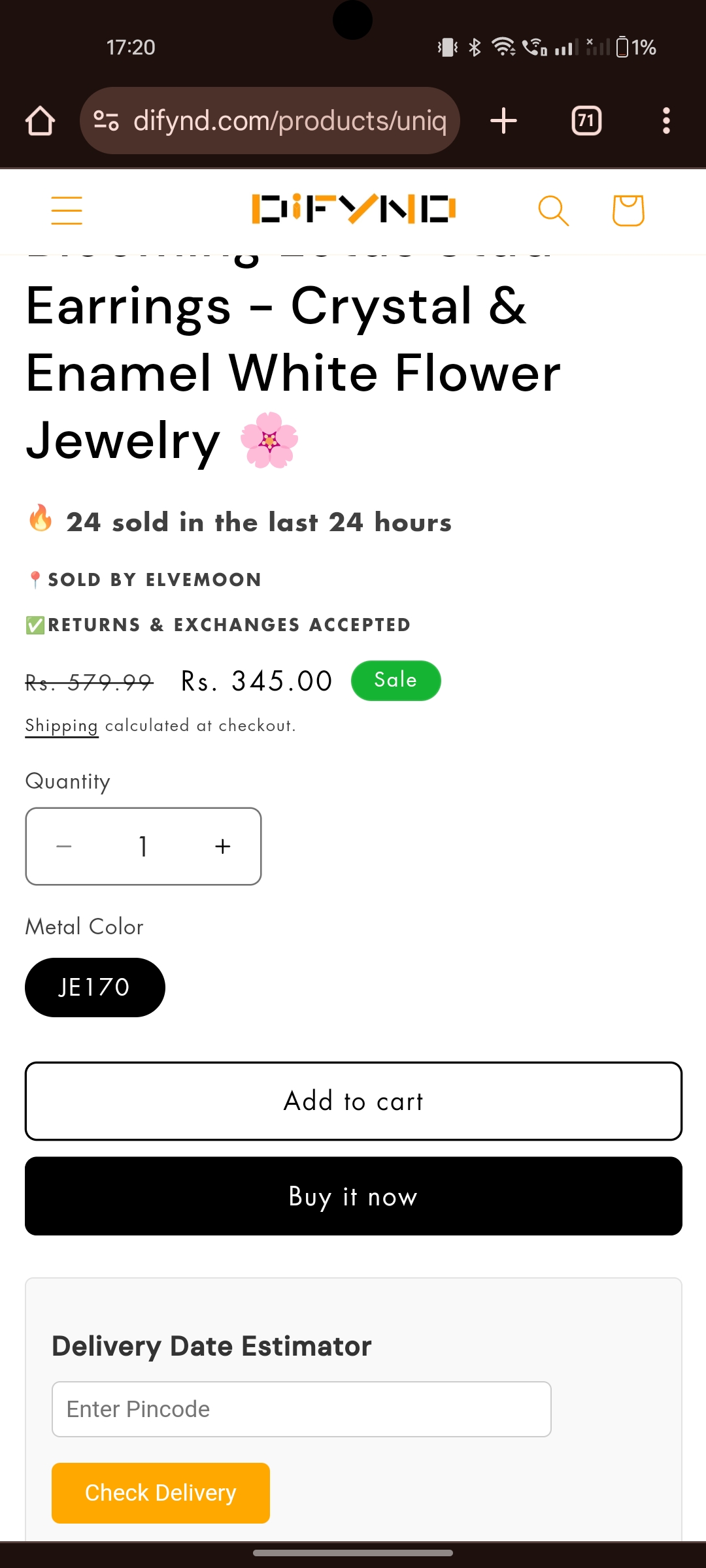View site info in address bar

point(106,121)
